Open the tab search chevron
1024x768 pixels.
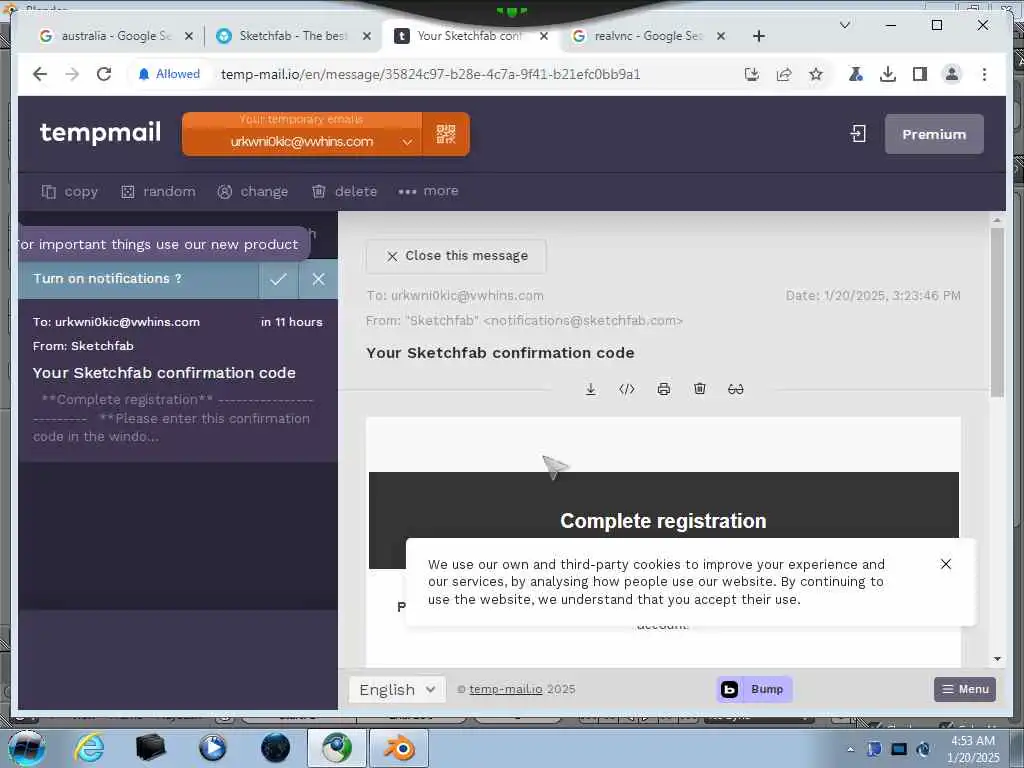point(844,25)
